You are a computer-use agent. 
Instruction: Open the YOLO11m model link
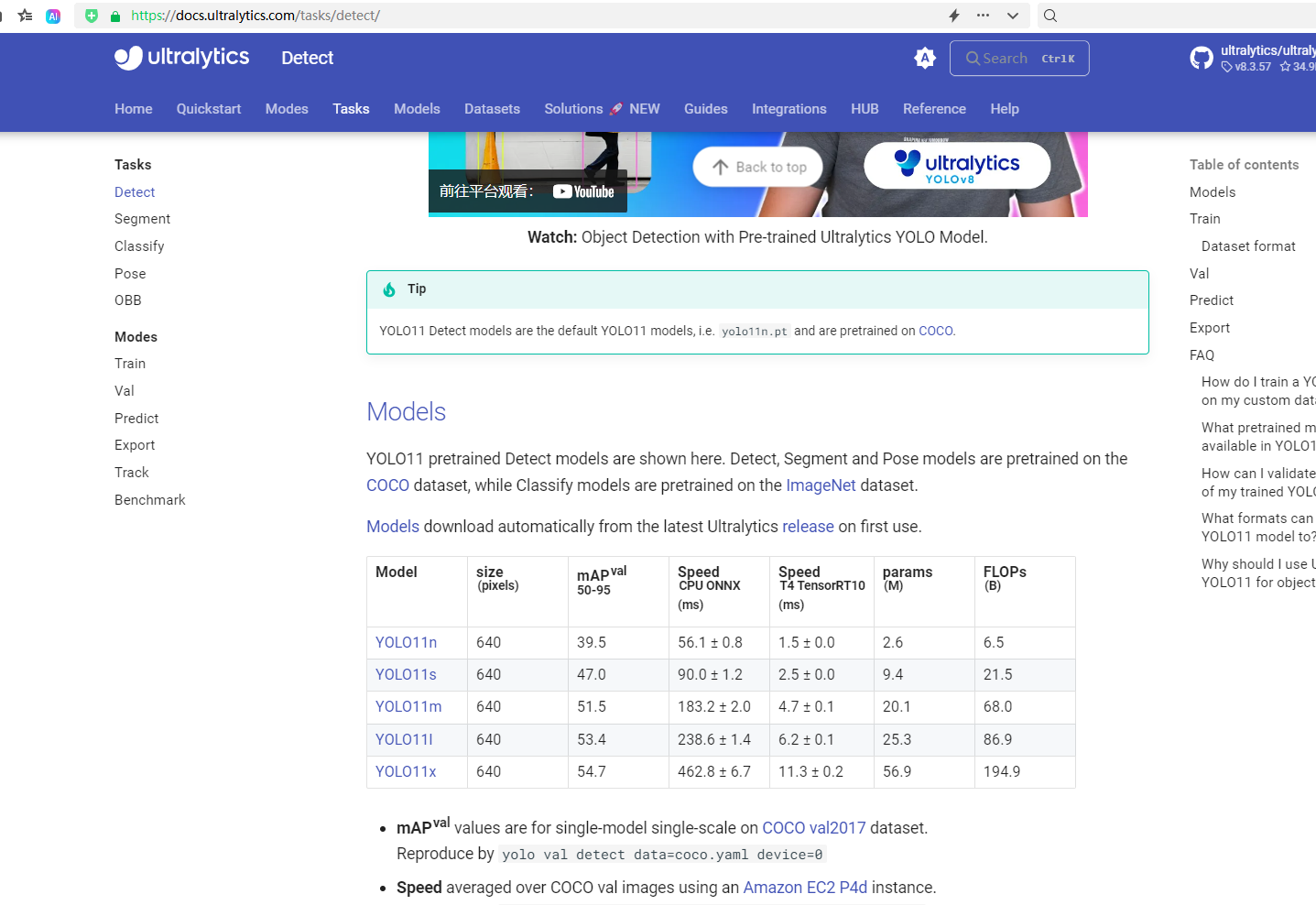tap(408, 707)
